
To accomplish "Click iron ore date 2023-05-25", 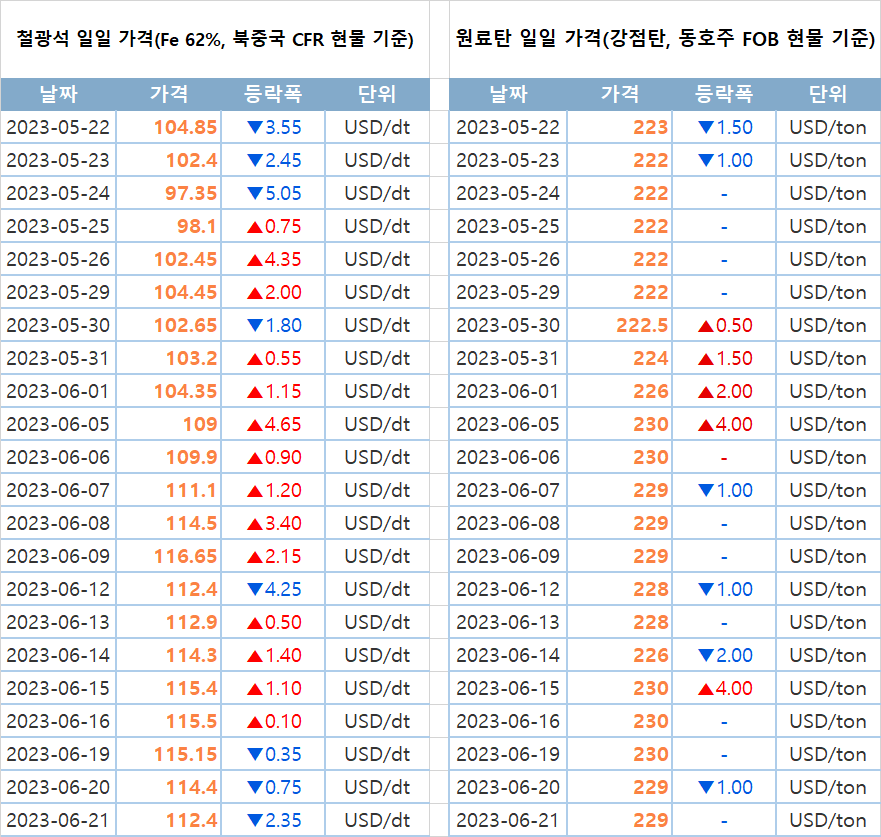I will coord(58,226).
